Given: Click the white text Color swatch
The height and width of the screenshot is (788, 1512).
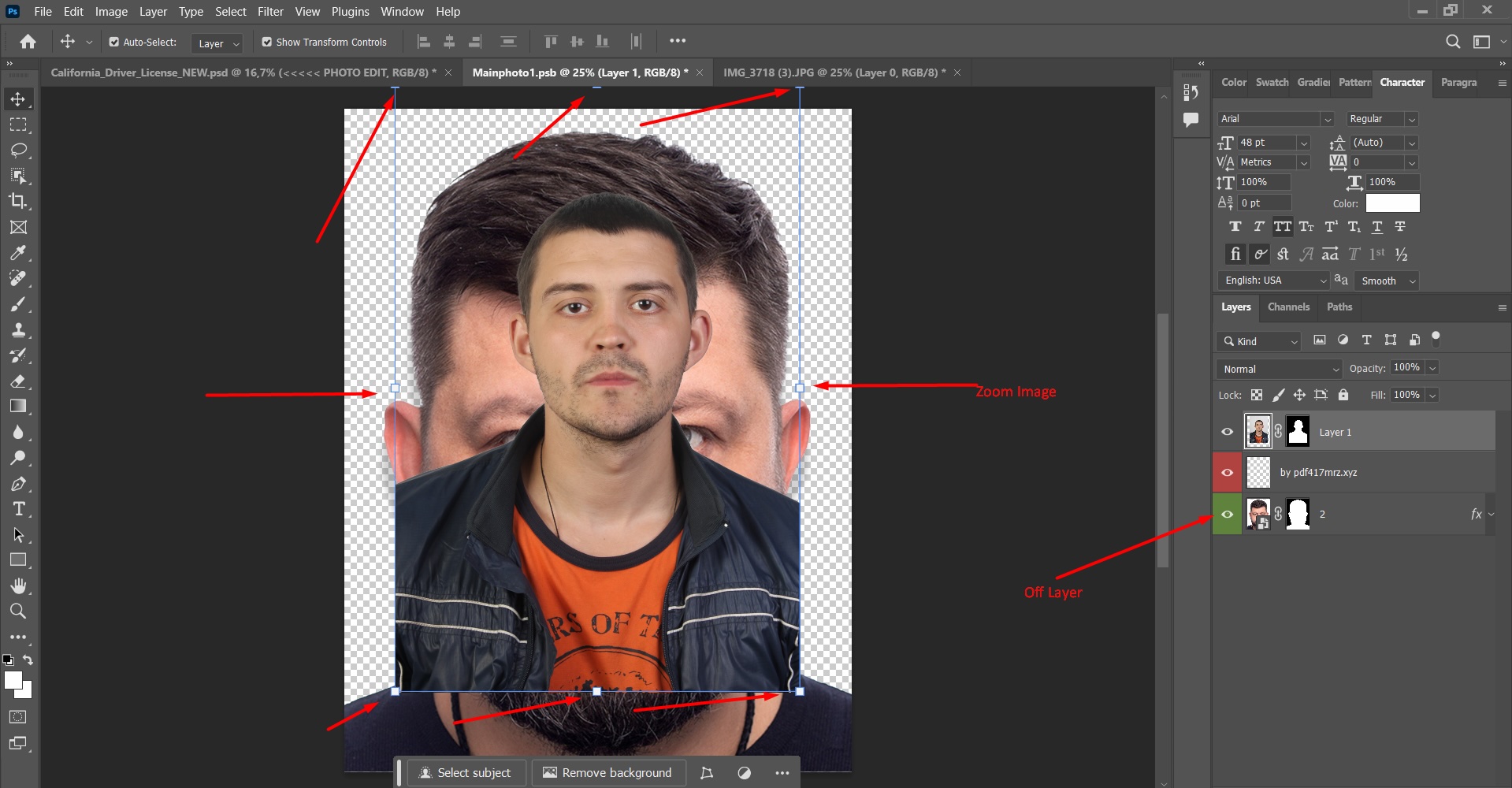Looking at the screenshot, I should tap(1392, 203).
